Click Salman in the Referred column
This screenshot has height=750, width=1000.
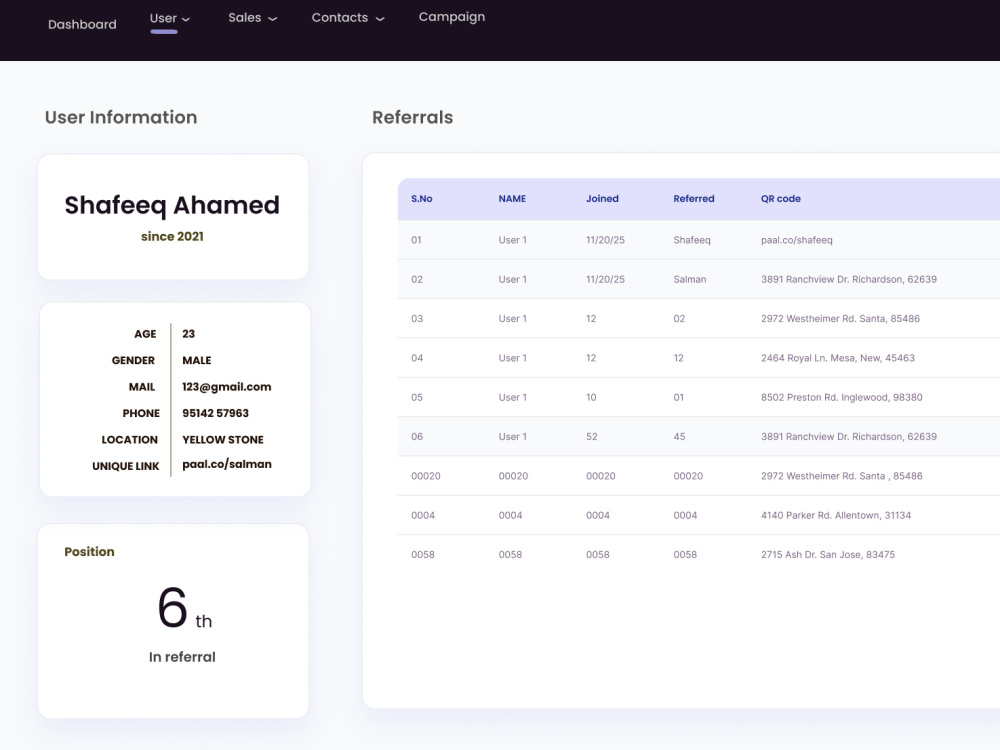point(690,279)
